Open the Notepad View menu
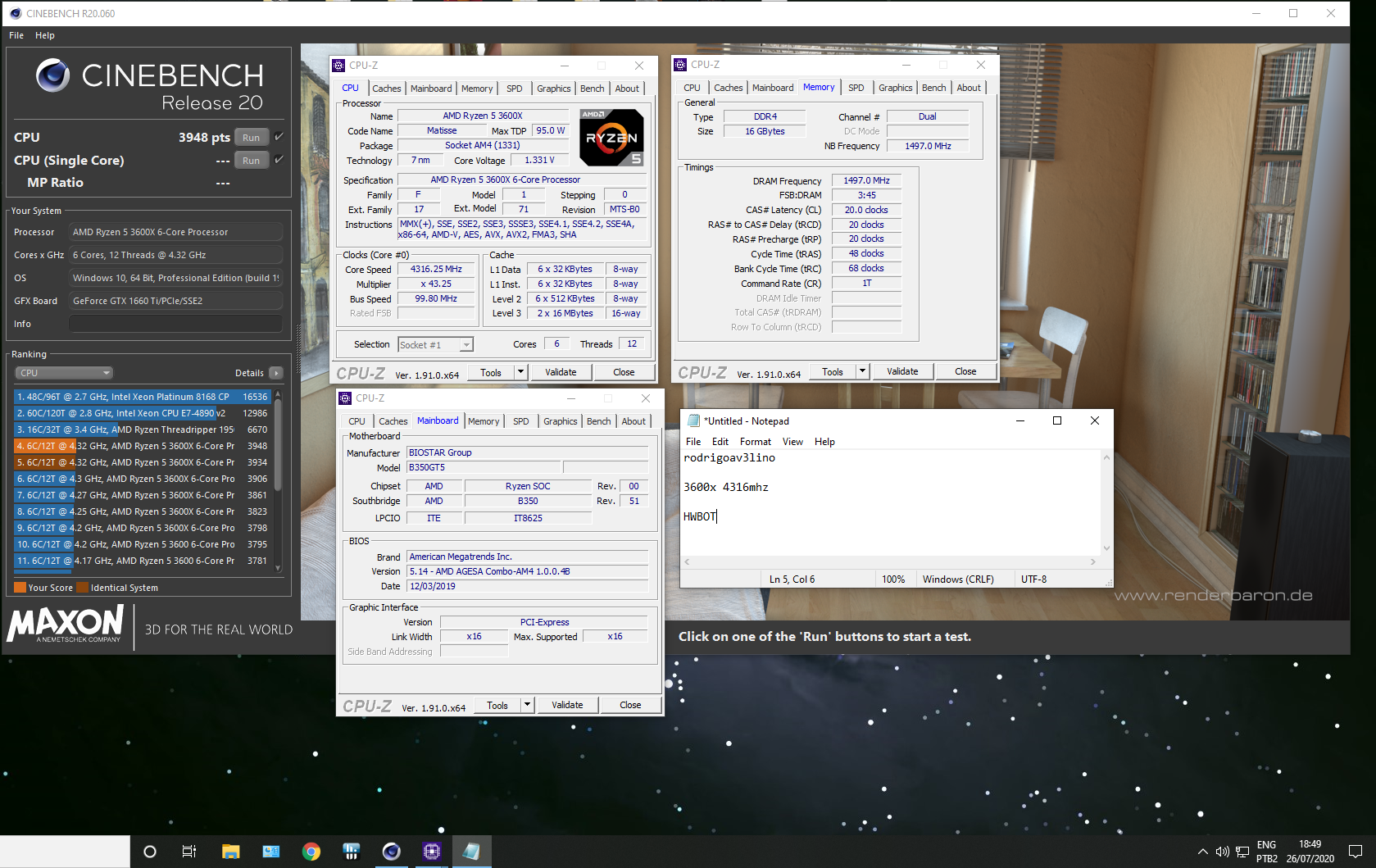Image resolution: width=1376 pixels, height=868 pixels. [792, 441]
